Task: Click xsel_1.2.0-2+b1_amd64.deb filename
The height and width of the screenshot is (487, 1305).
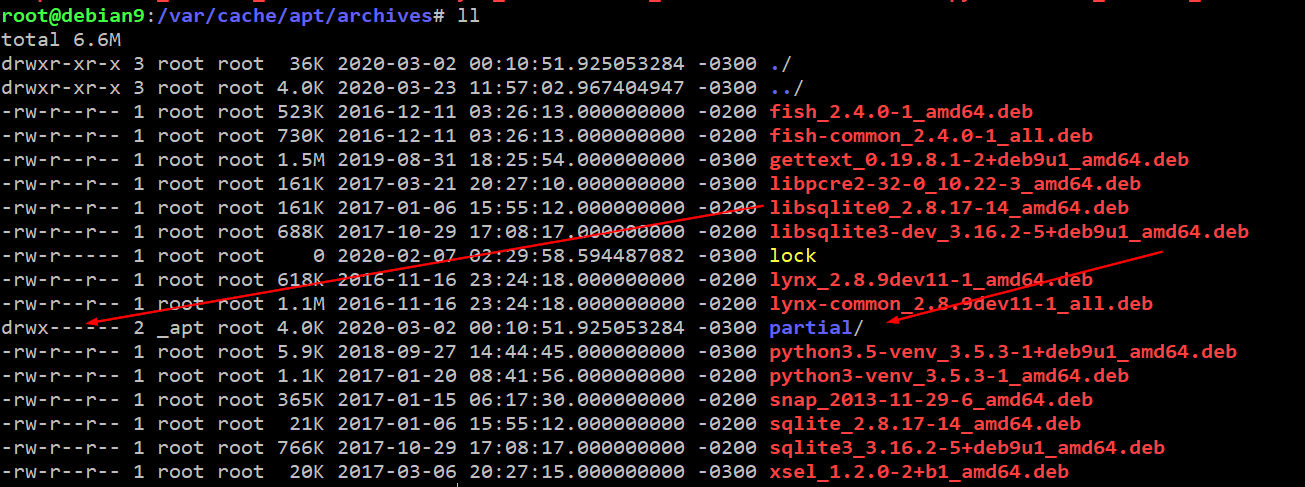Action: pos(919,472)
